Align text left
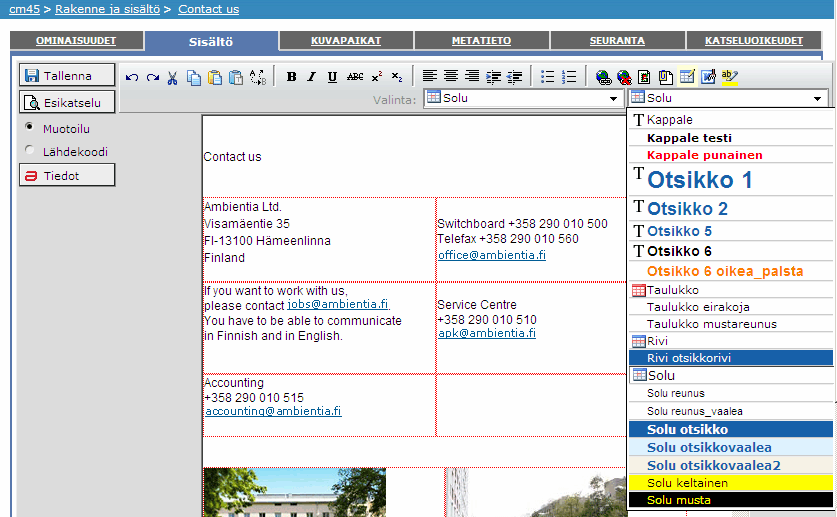Screen dimensions: 837x517 point(430,76)
